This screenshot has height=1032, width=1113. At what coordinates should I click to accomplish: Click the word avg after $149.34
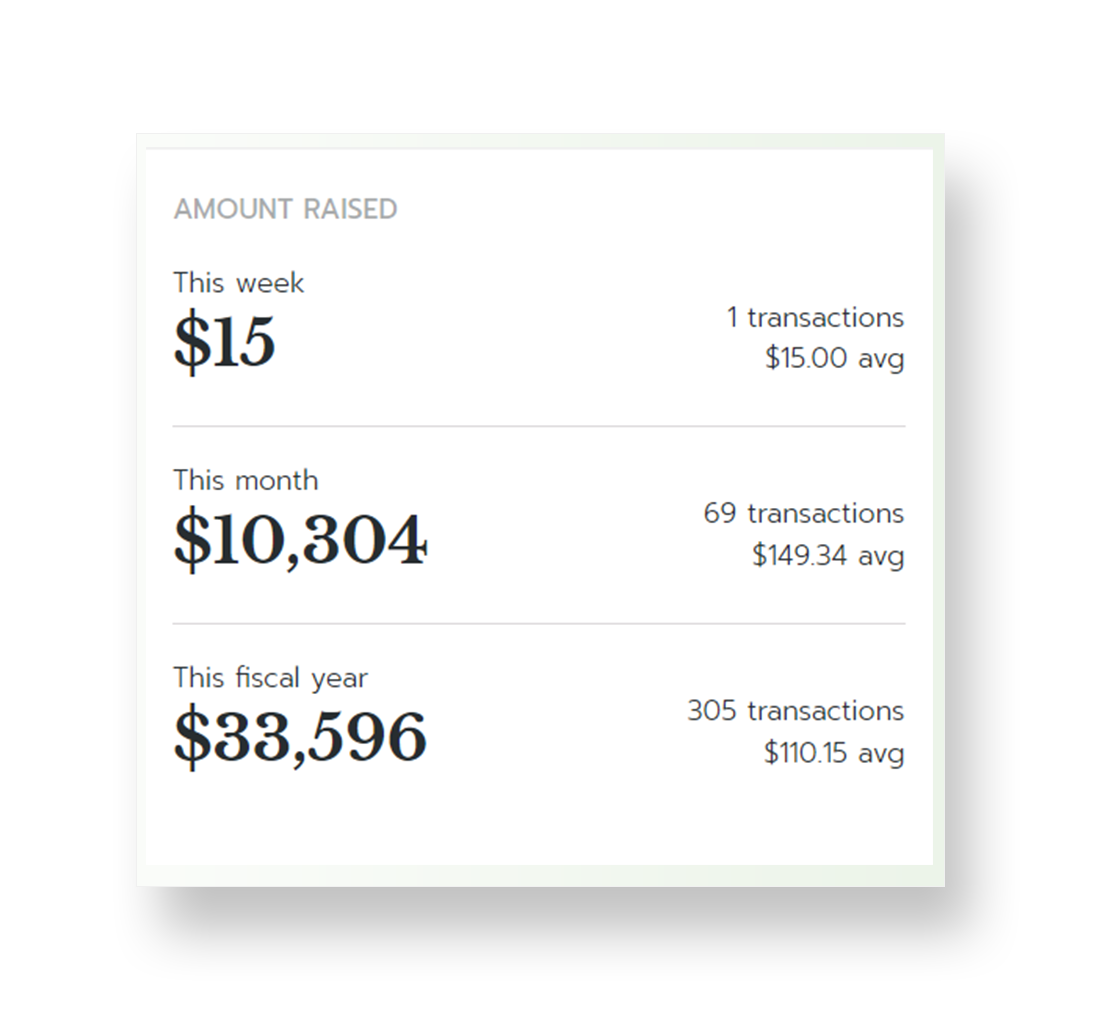click(x=880, y=556)
